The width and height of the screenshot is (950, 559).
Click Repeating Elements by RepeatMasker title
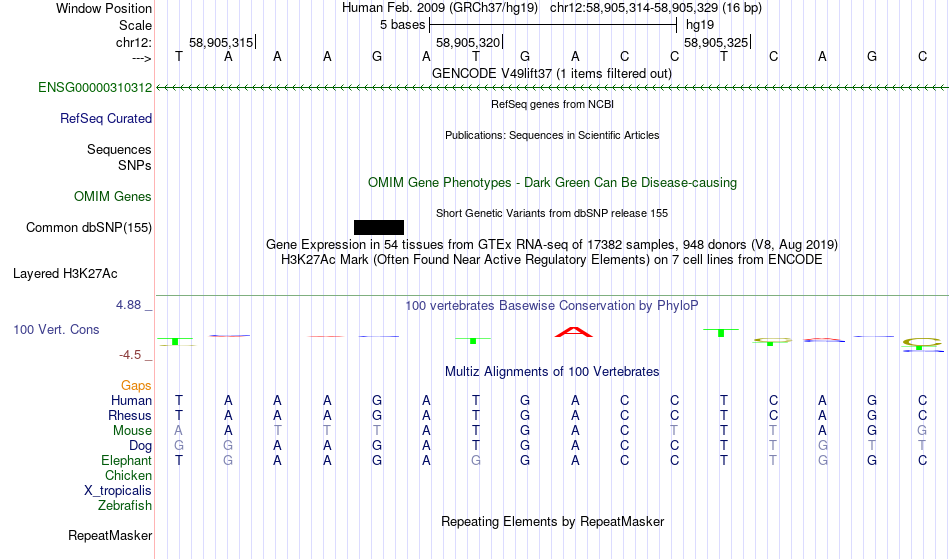[x=553, y=521]
